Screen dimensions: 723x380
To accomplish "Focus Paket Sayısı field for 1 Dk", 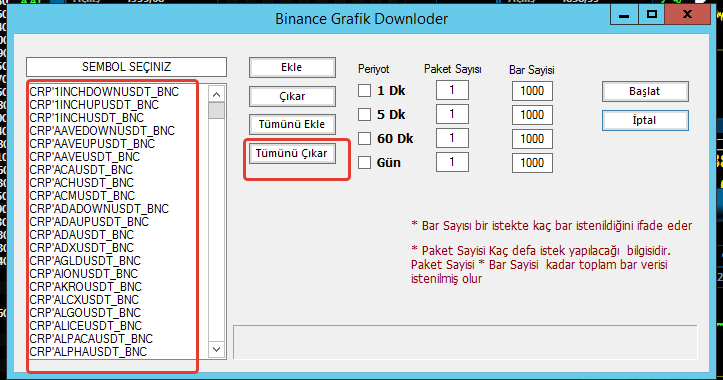I will [x=452, y=90].
